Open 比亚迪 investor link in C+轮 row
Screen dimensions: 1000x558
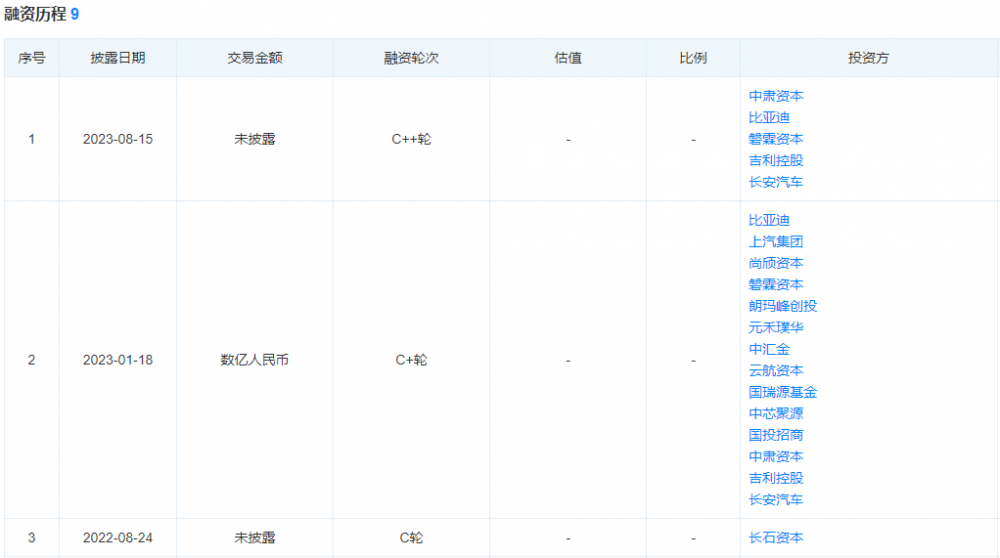[769, 221]
